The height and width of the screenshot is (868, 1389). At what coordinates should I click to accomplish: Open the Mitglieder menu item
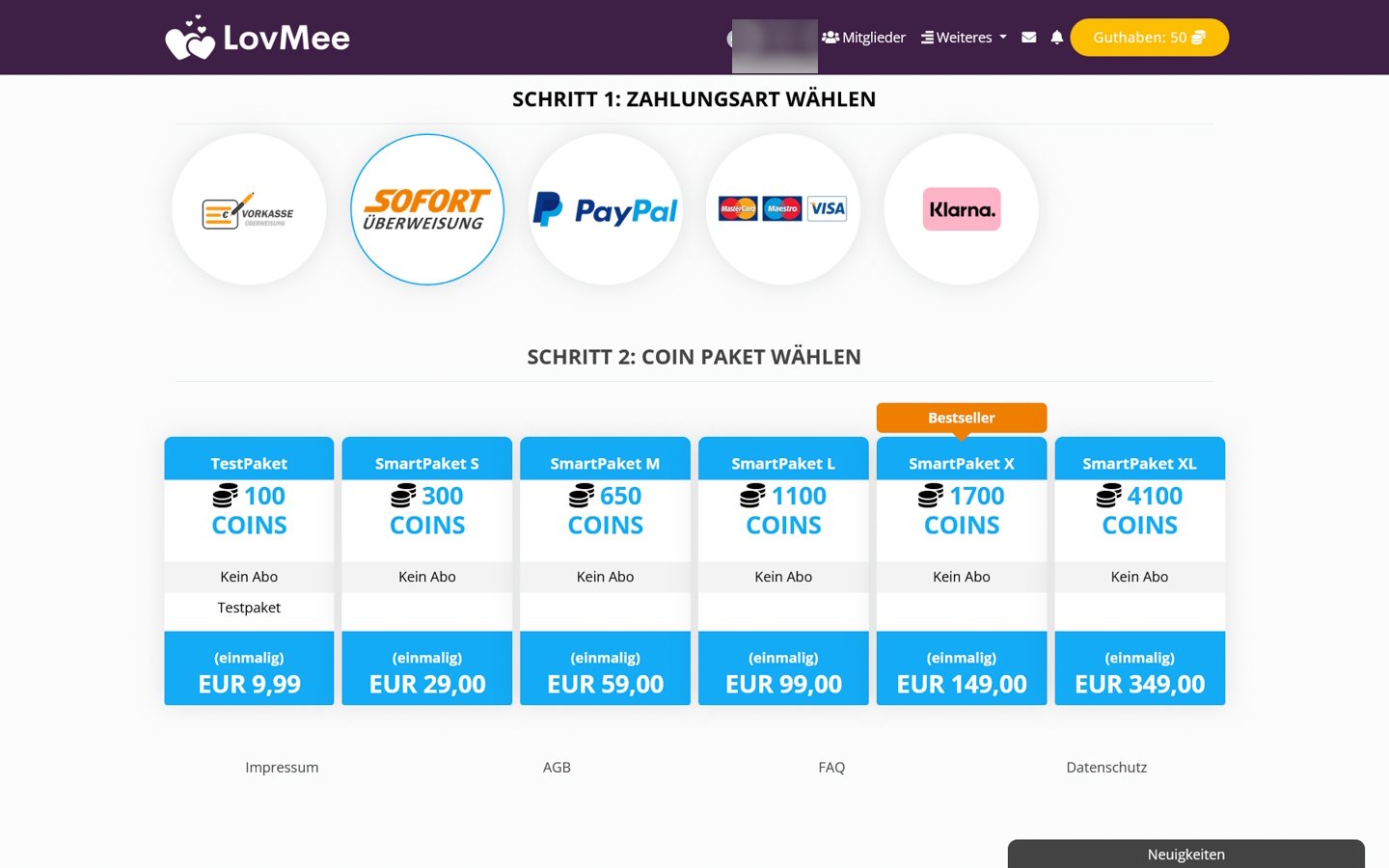coord(864,38)
